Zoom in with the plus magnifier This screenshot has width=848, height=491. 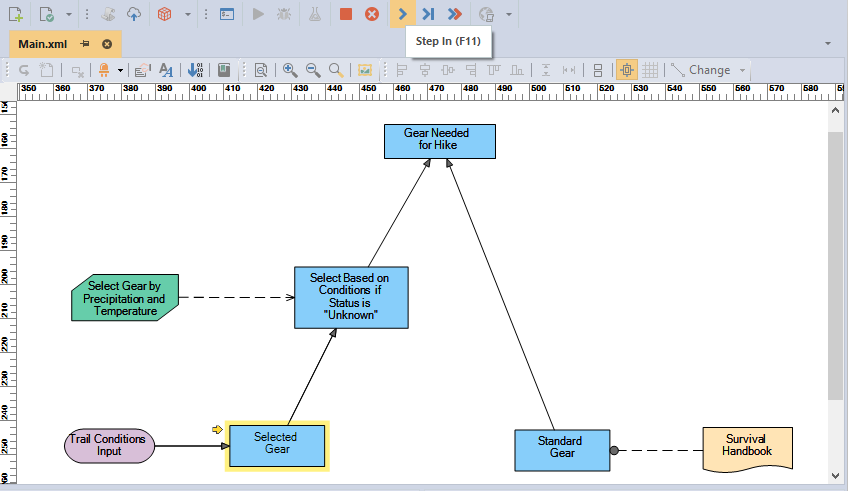pyautogui.click(x=290, y=70)
